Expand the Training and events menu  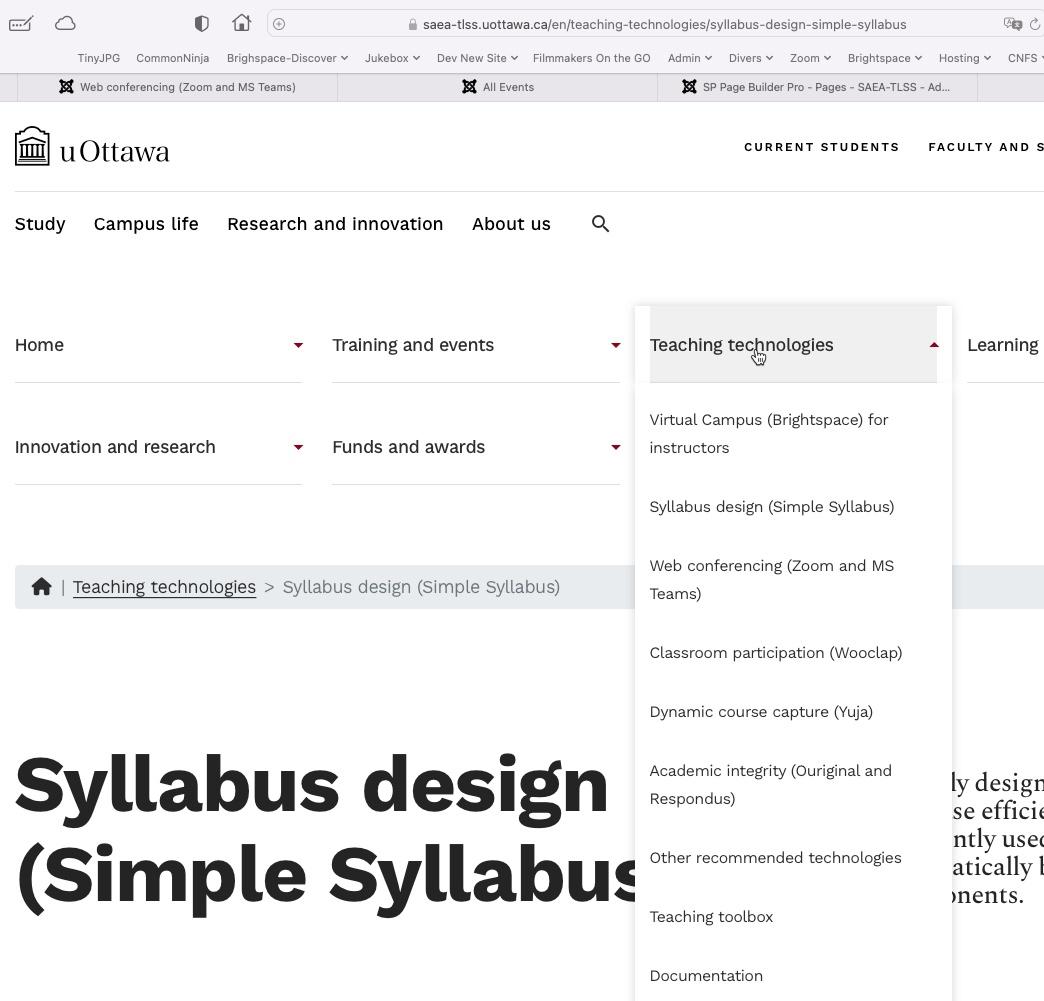(x=475, y=345)
